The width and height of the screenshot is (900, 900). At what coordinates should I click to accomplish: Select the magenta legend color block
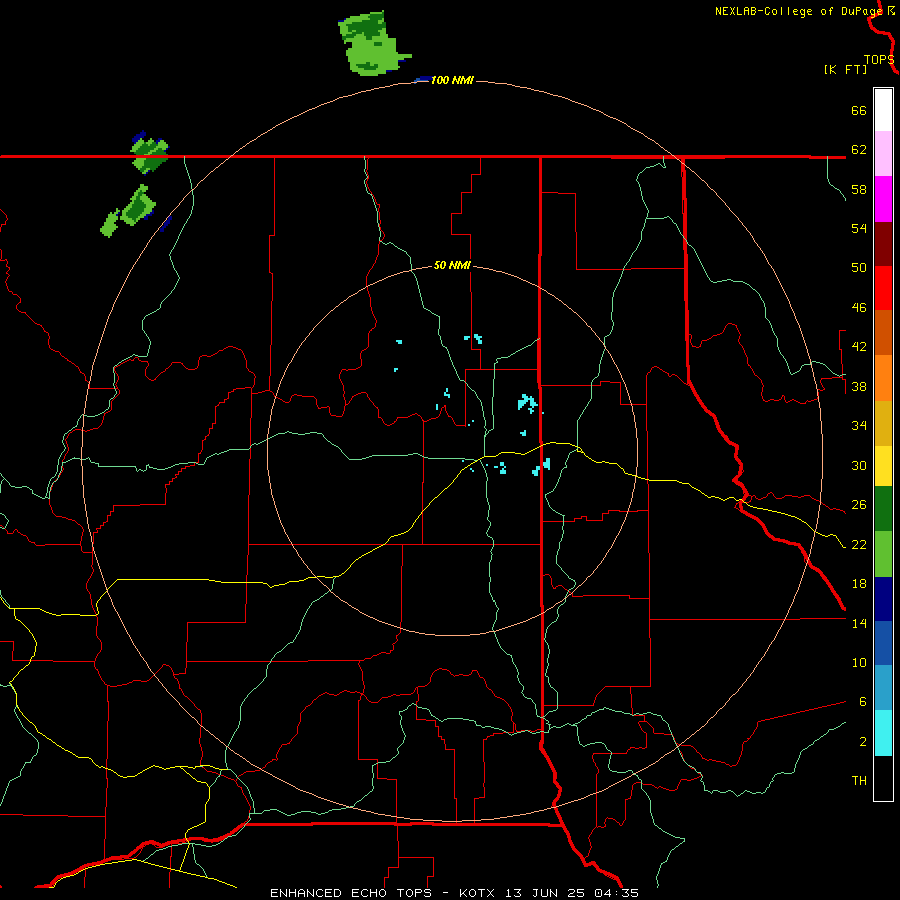coord(883,199)
